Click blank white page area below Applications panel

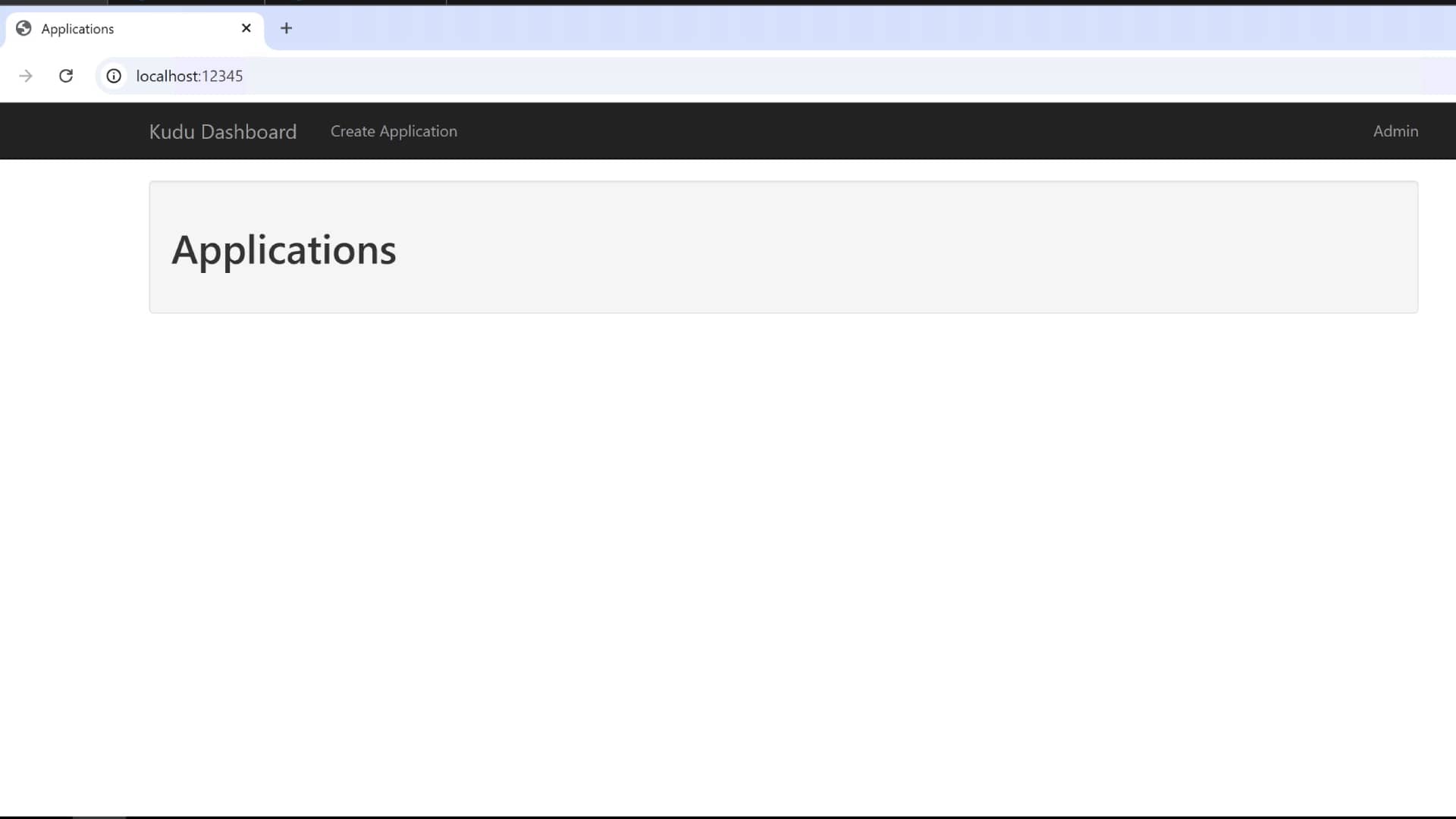click(758, 531)
